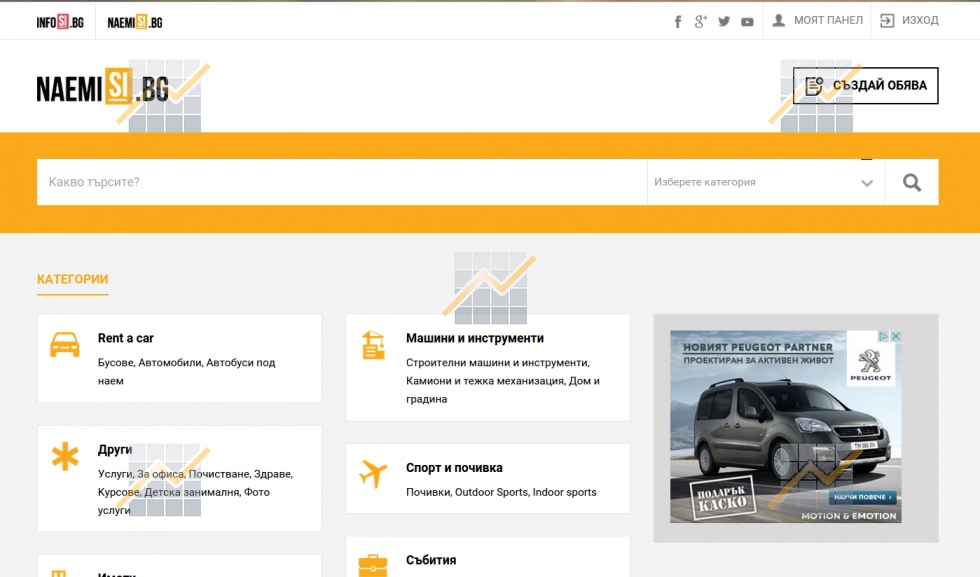This screenshot has height=577, width=980.
Task: Click 'Строителни машини и инструменти' description text
Action: (498, 363)
